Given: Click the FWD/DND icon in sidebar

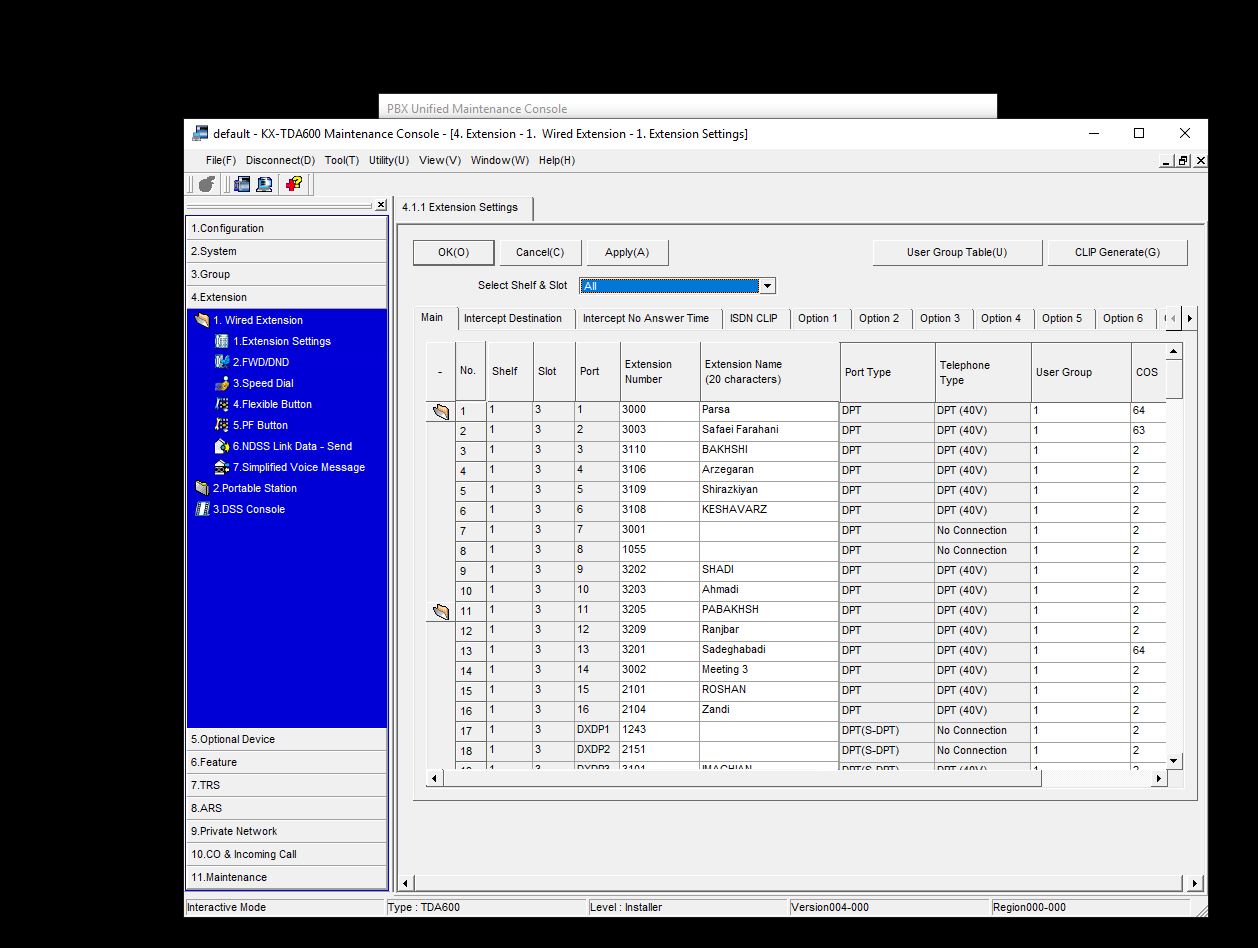Looking at the screenshot, I should pyautogui.click(x=222, y=362).
